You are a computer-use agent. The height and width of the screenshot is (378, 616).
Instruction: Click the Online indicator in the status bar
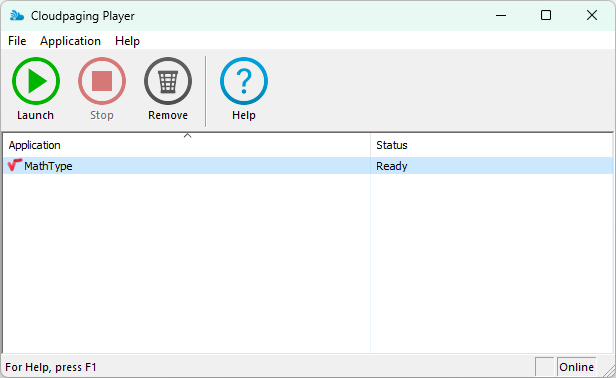[576, 367]
